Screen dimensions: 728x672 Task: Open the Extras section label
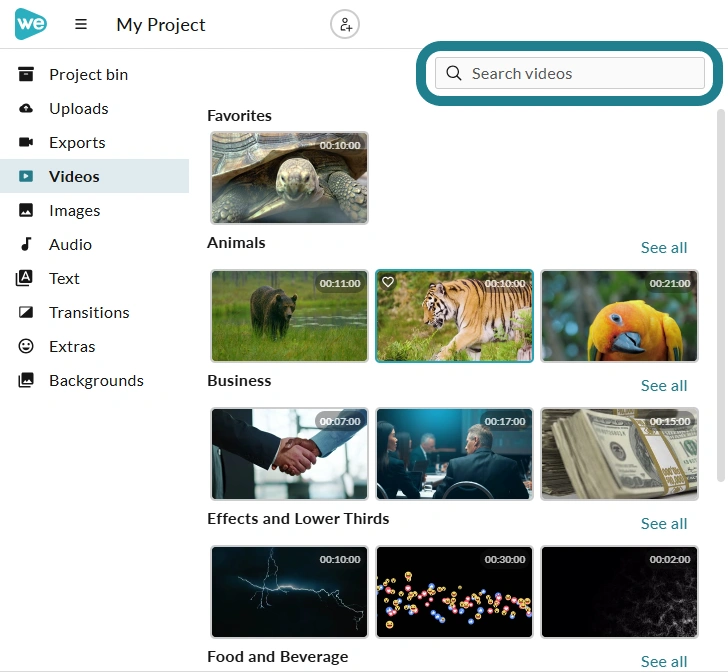click(x=72, y=346)
